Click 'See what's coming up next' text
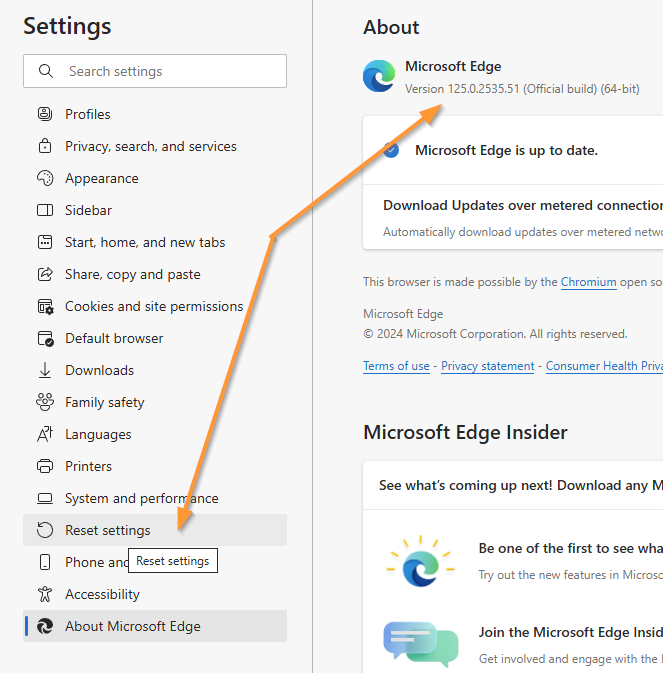Viewport: 663px width, 673px height. [x=521, y=485]
